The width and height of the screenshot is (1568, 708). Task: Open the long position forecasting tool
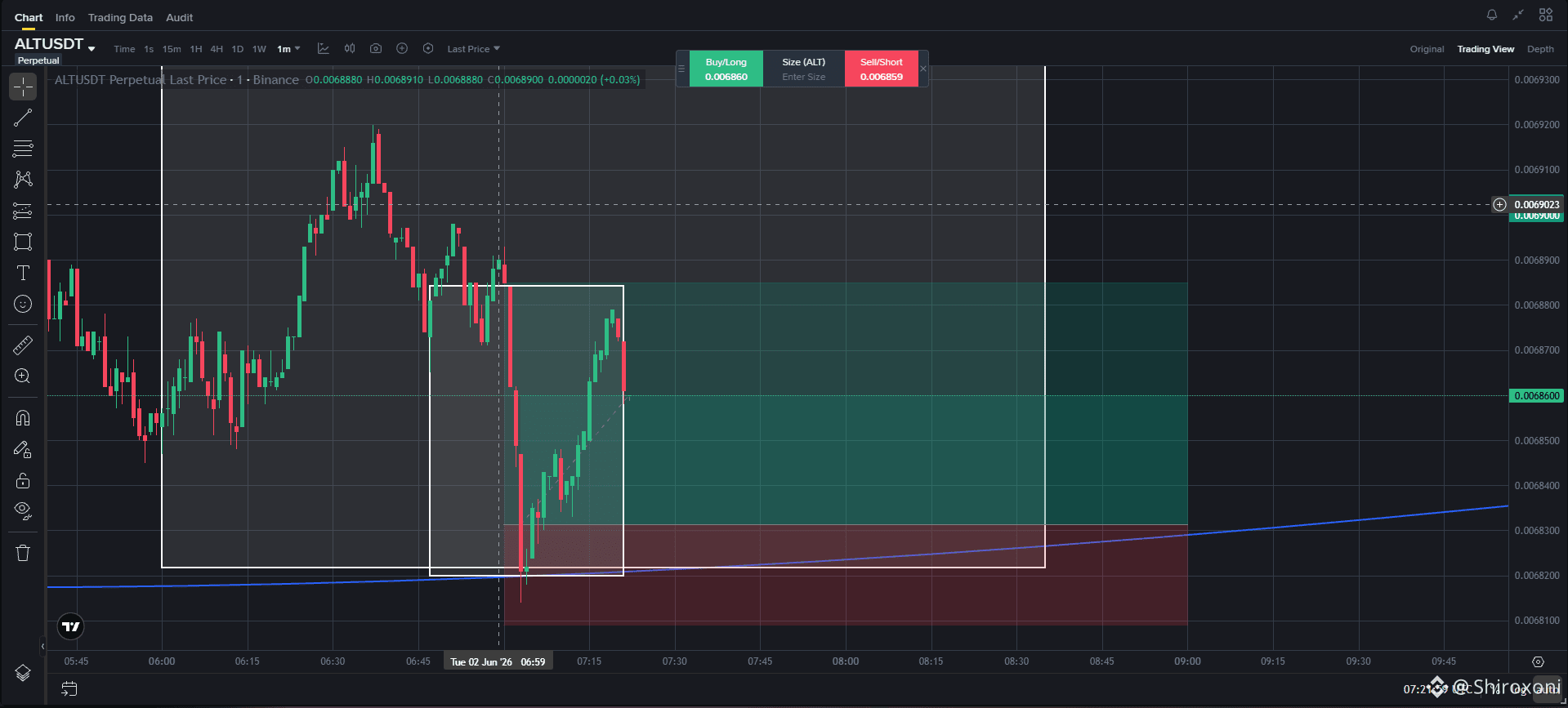tap(23, 211)
